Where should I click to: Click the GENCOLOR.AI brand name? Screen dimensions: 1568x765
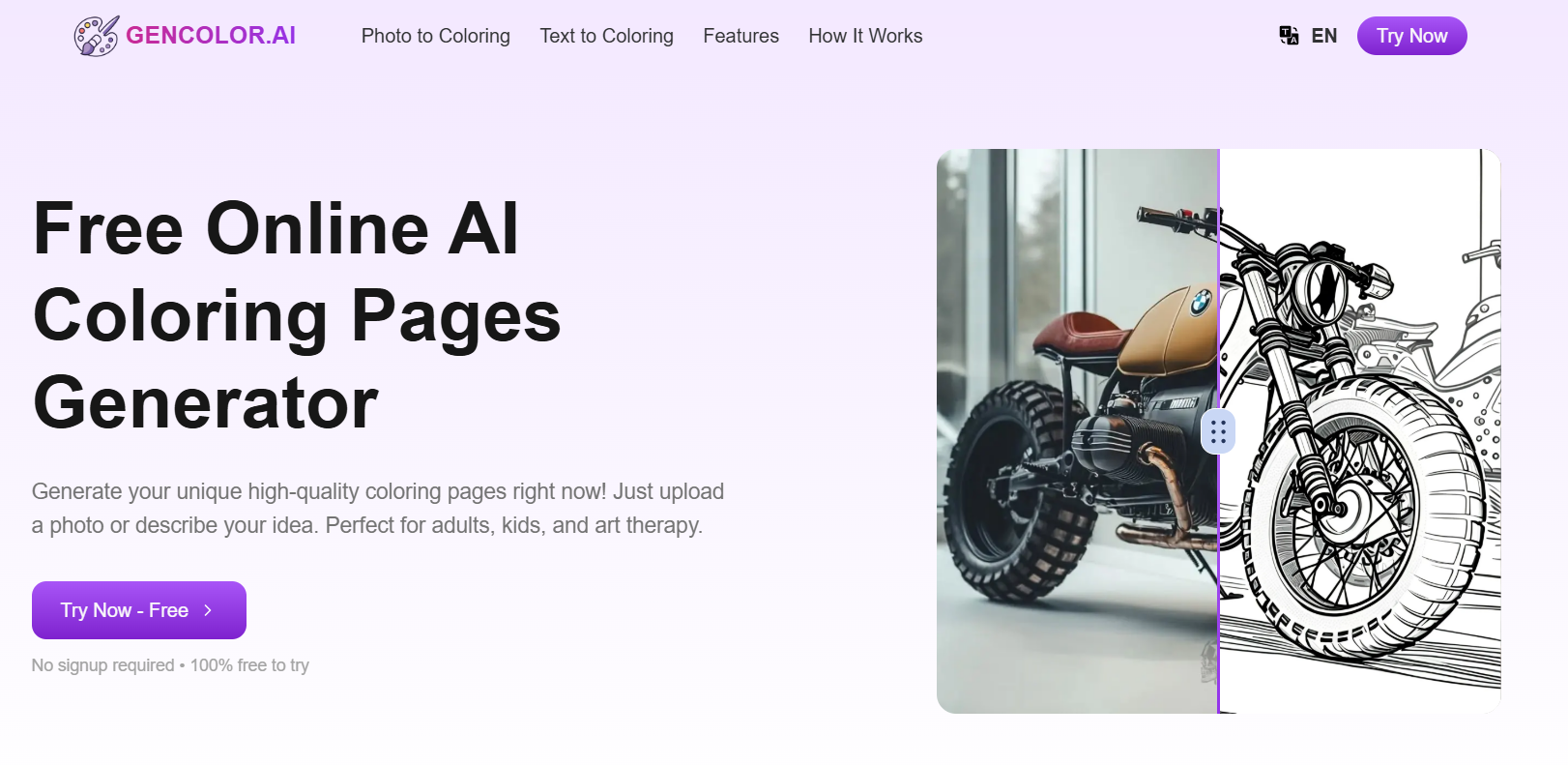(211, 36)
